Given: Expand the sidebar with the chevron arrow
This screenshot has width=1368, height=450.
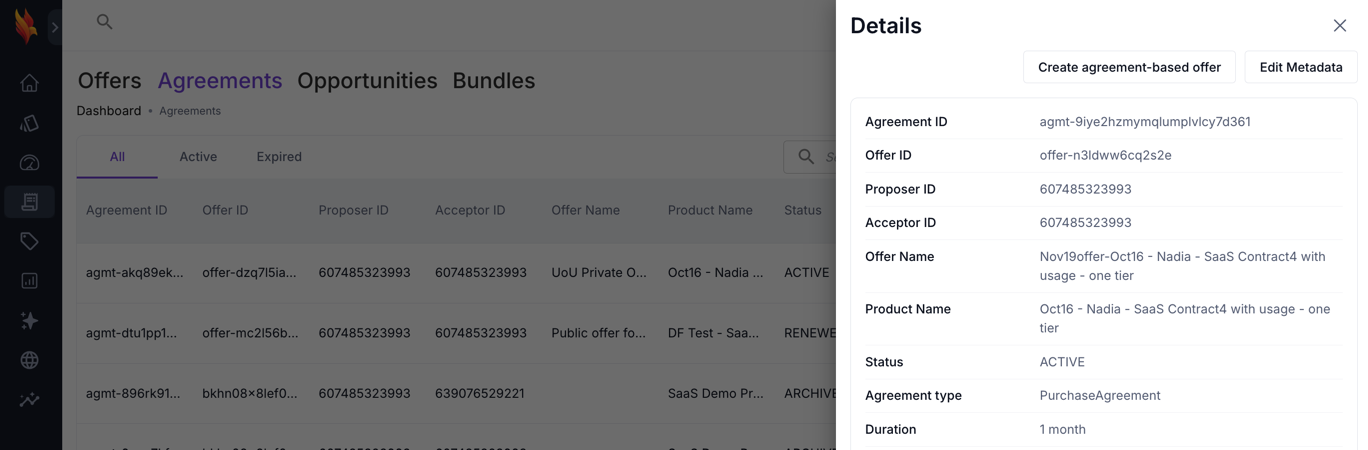Looking at the screenshot, I should [x=55, y=27].
